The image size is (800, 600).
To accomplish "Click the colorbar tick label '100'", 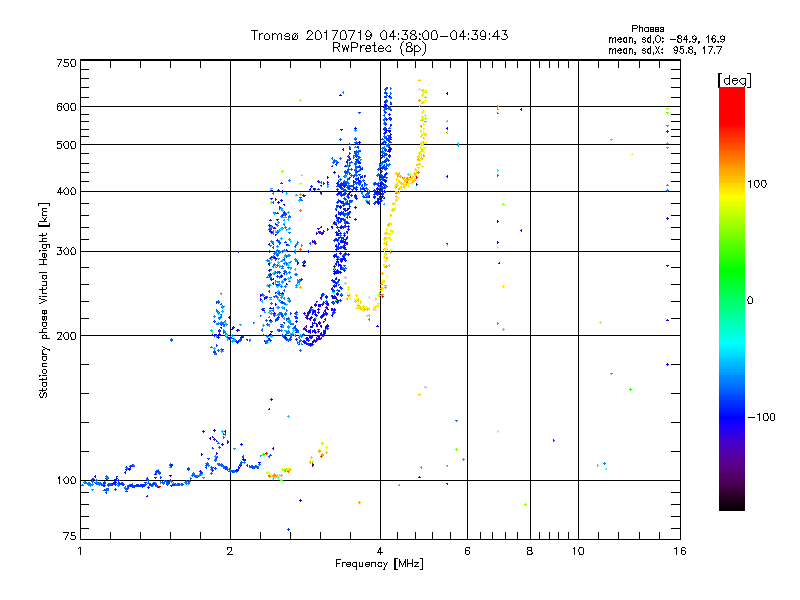I will pos(757,184).
